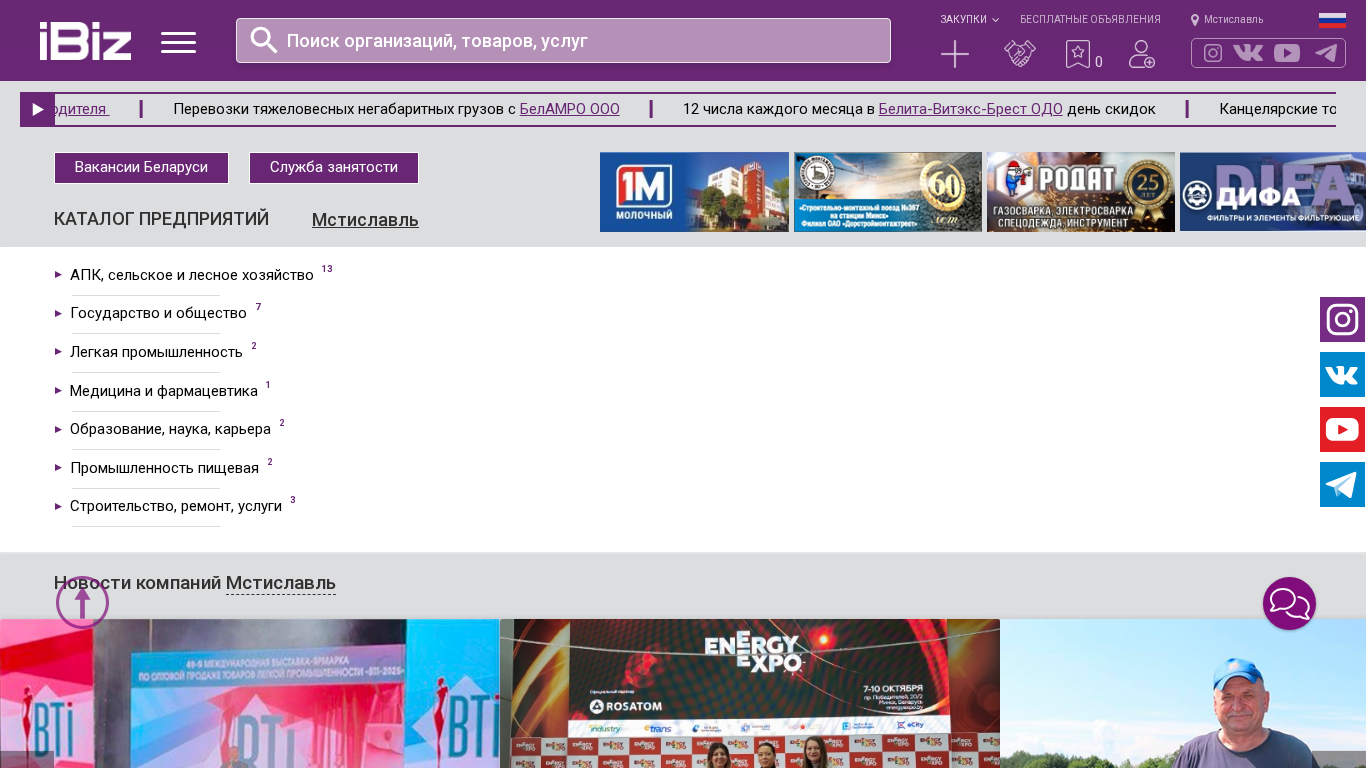The image size is (1366, 768).
Task: Expand Строительство, ремонт, услуги category
Action: [x=176, y=506]
